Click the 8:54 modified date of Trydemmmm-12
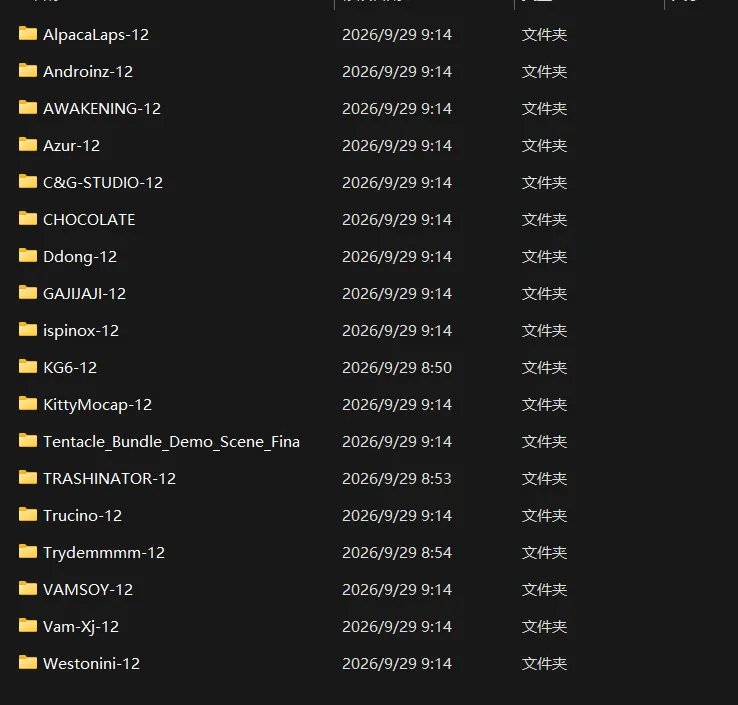 point(397,553)
